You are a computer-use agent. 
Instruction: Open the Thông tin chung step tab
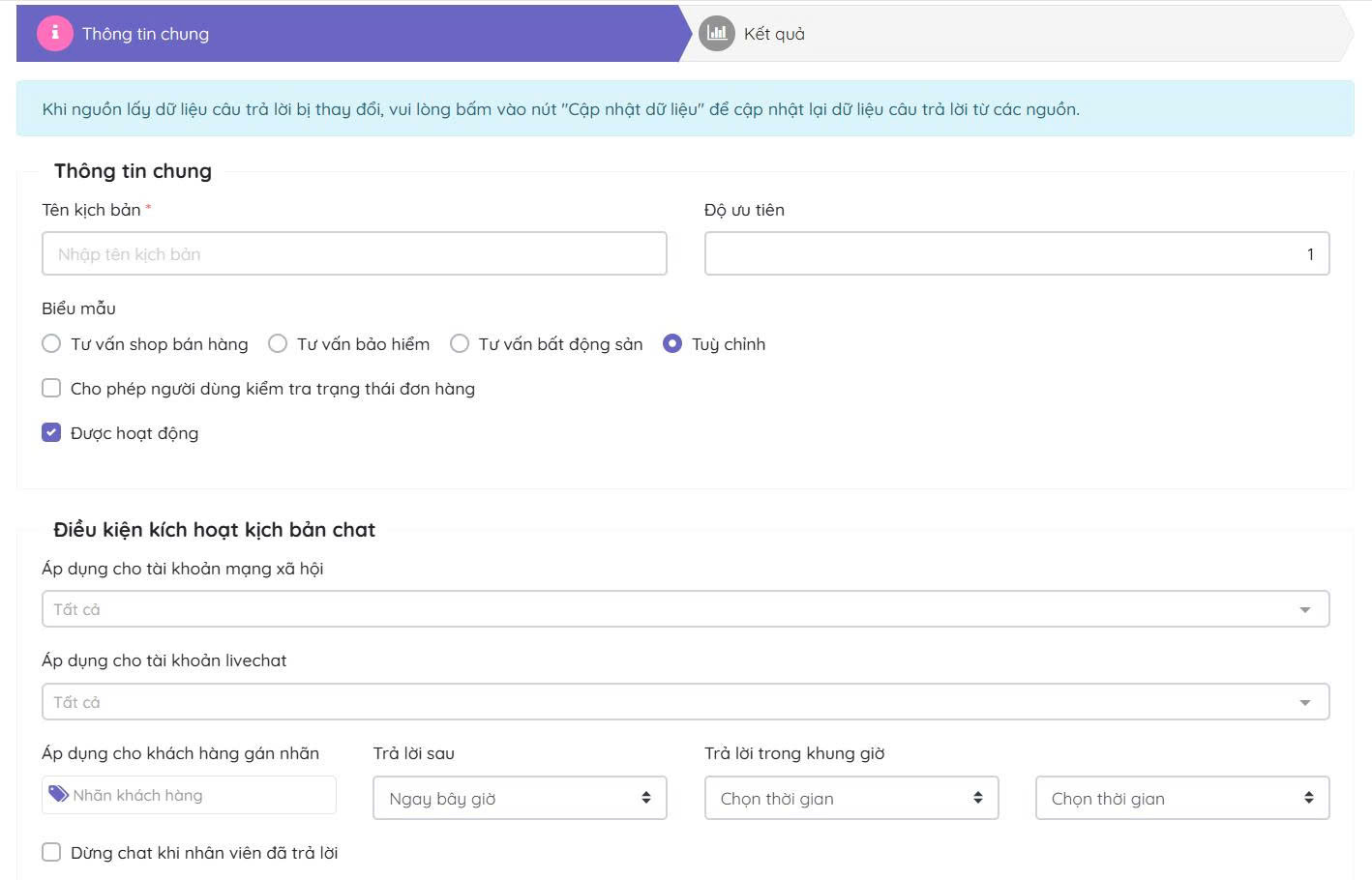(x=145, y=34)
